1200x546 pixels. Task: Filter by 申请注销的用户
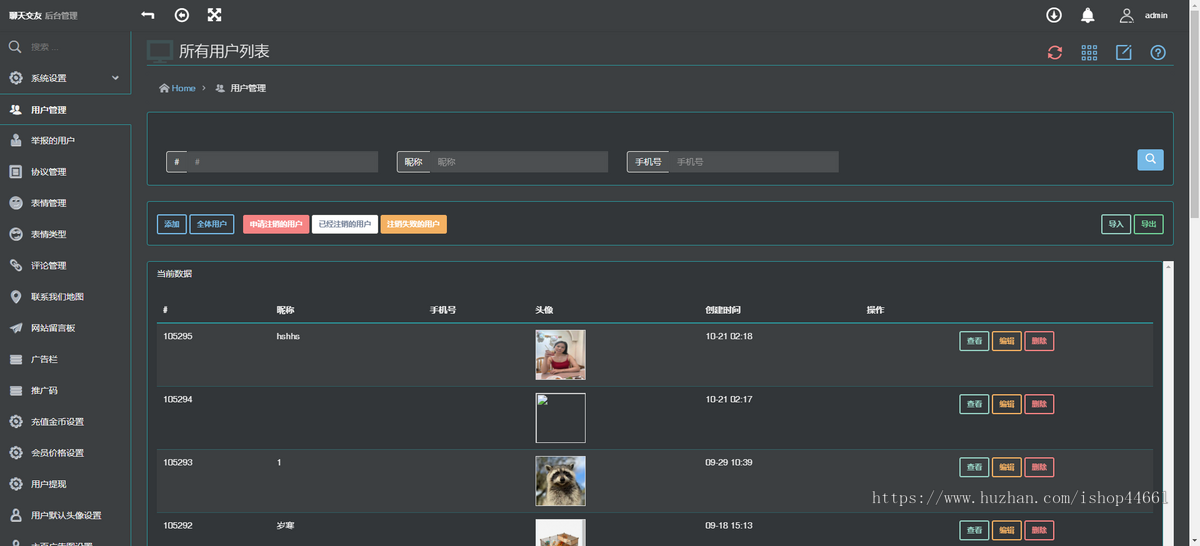coord(276,225)
